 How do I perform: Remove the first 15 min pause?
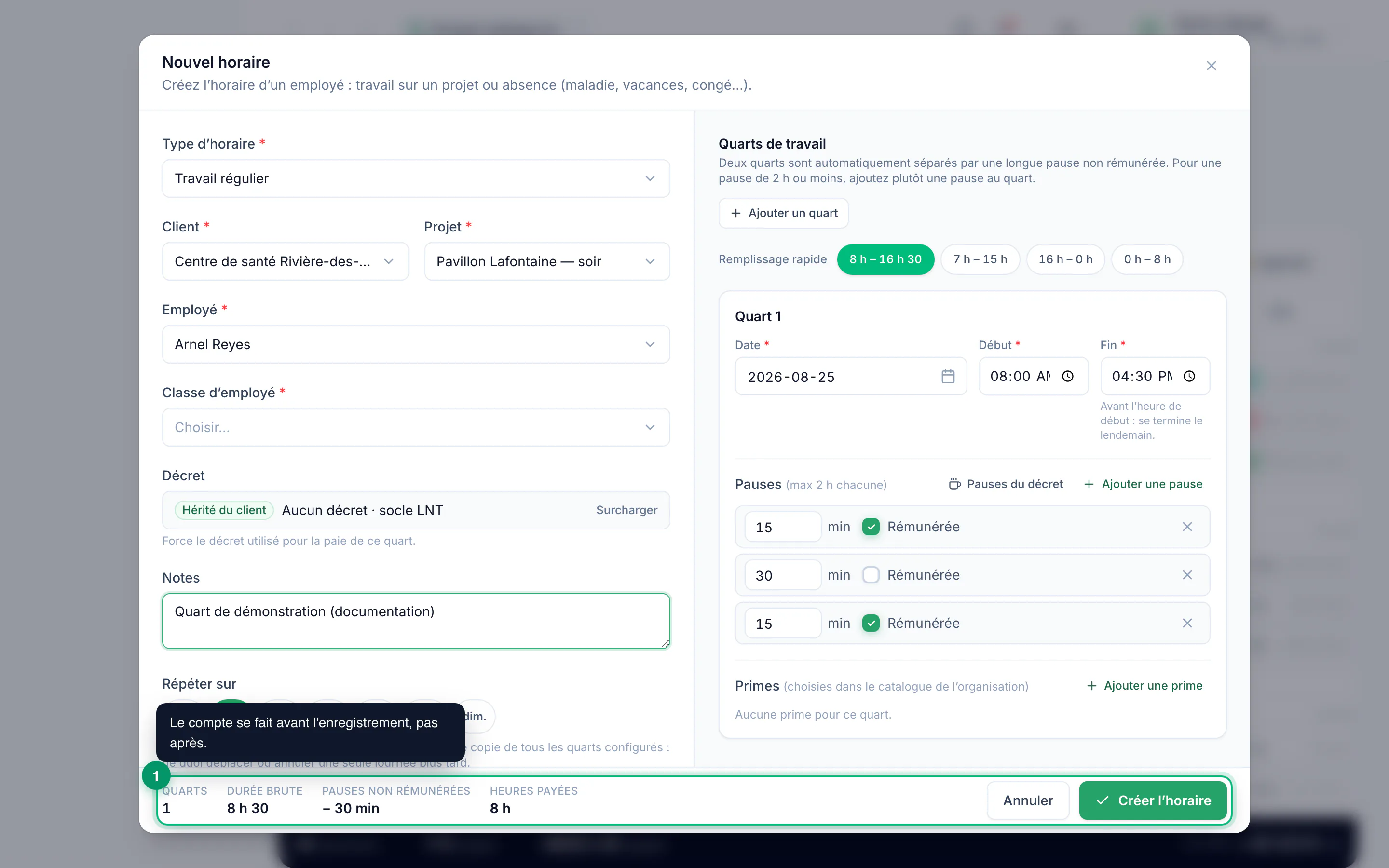1187,527
